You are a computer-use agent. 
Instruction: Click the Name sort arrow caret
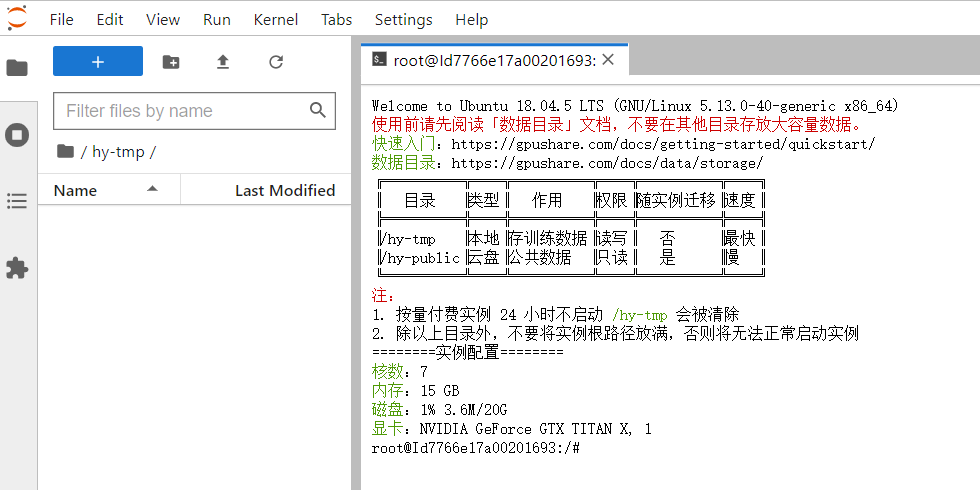tap(152, 189)
